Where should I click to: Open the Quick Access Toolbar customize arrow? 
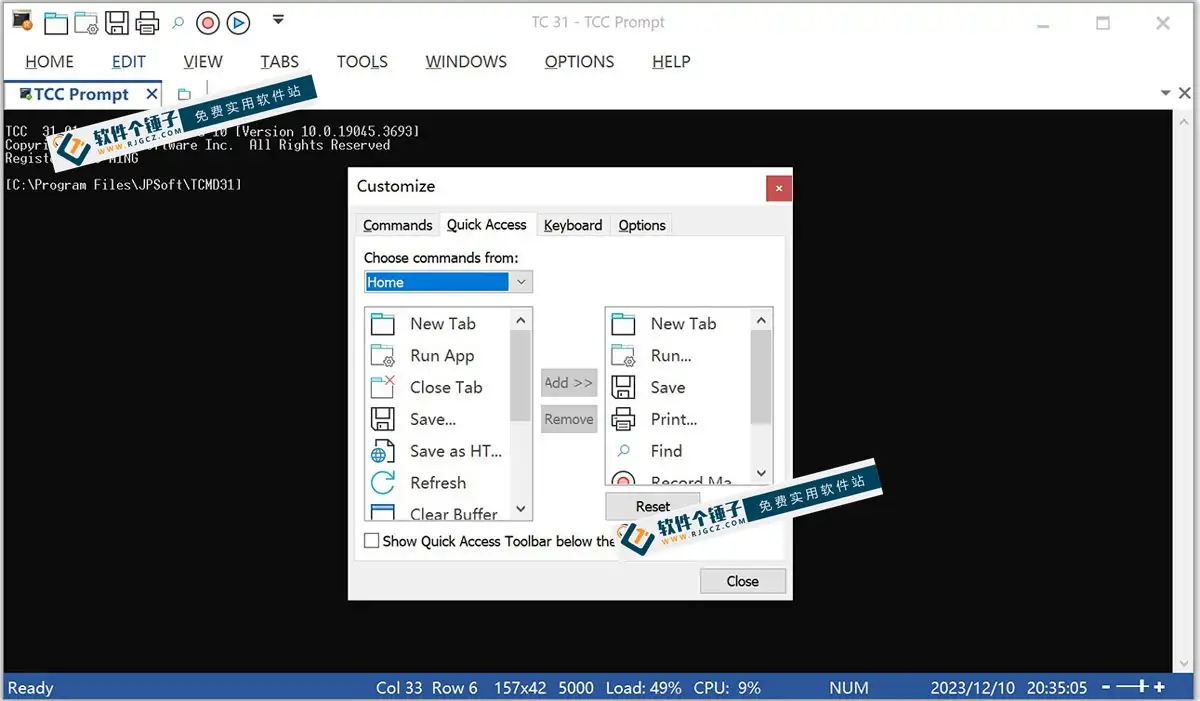(x=278, y=19)
